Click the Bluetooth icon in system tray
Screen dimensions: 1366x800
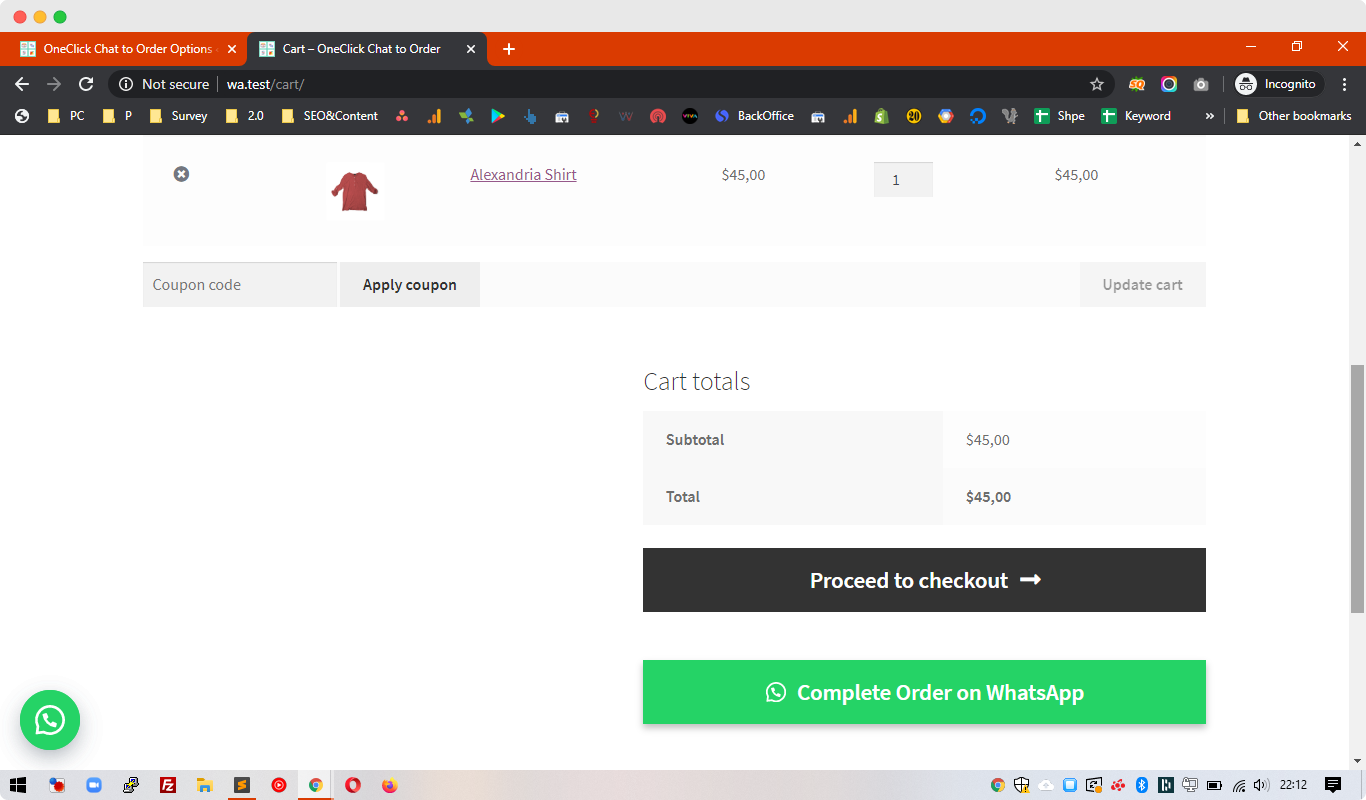coord(1143,786)
